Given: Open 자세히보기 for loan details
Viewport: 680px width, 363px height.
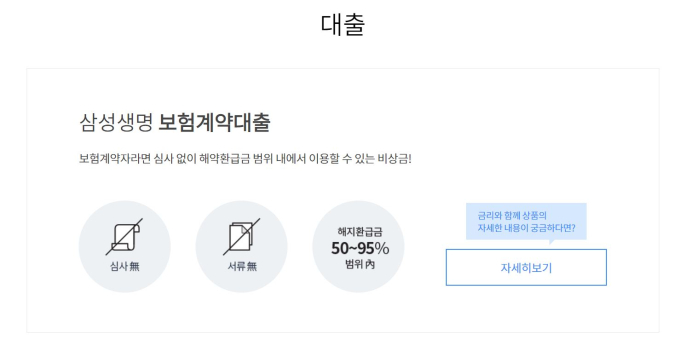Looking at the screenshot, I should (x=526, y=268).
